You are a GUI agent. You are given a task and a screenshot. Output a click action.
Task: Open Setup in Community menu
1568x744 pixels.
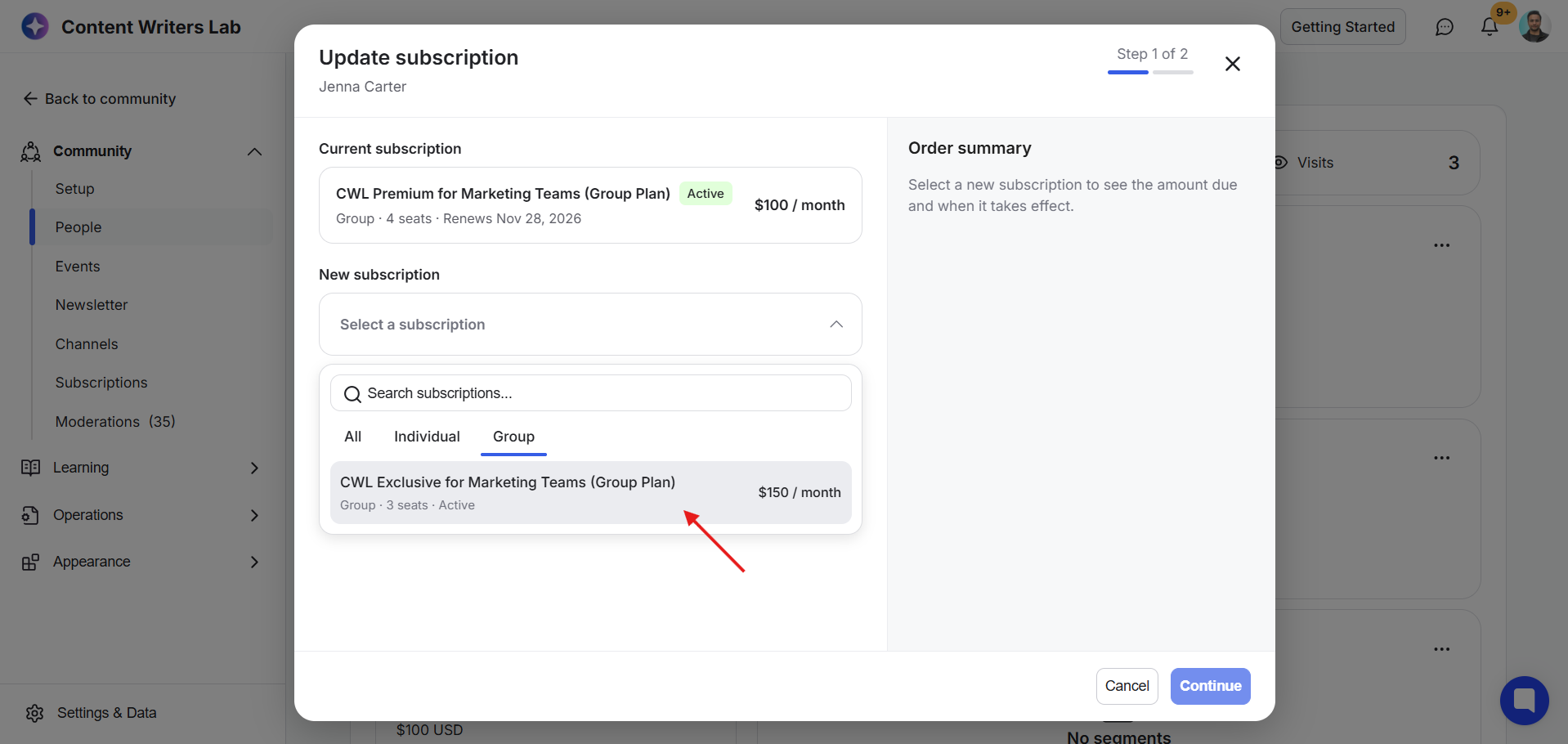pos(75,189)
